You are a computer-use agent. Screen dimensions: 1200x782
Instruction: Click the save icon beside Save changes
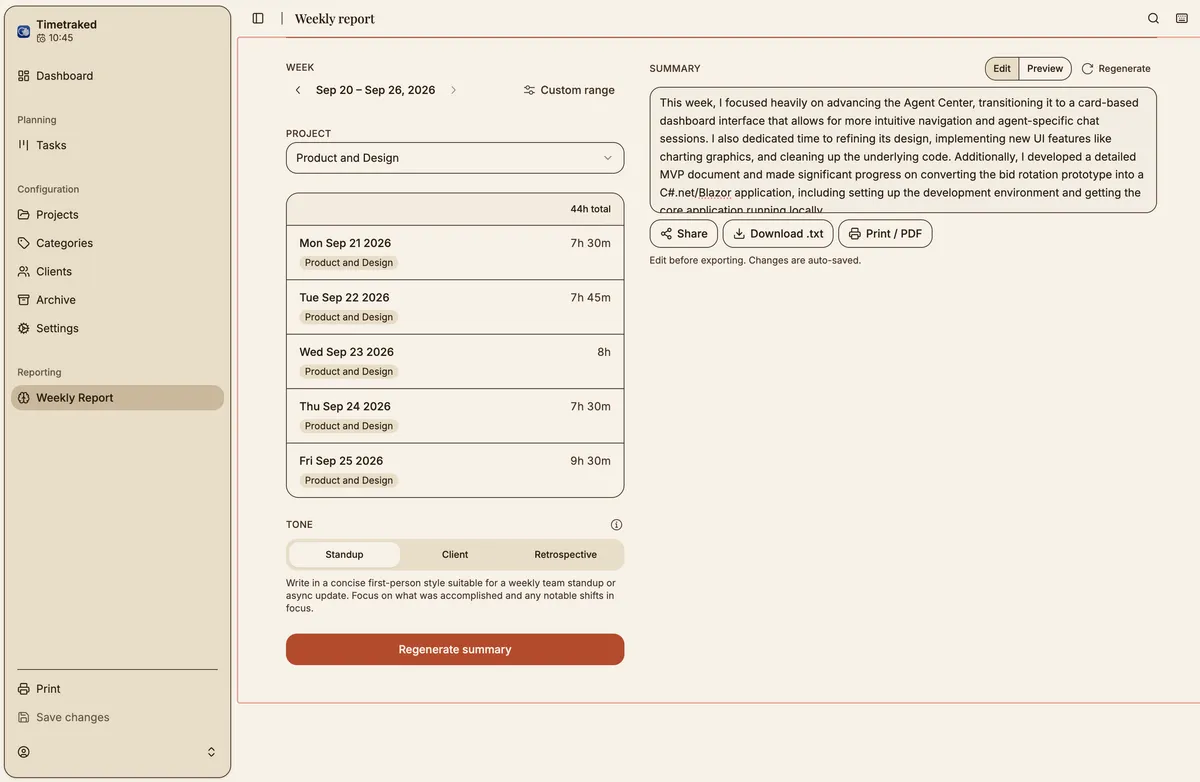tap(24, 717)
